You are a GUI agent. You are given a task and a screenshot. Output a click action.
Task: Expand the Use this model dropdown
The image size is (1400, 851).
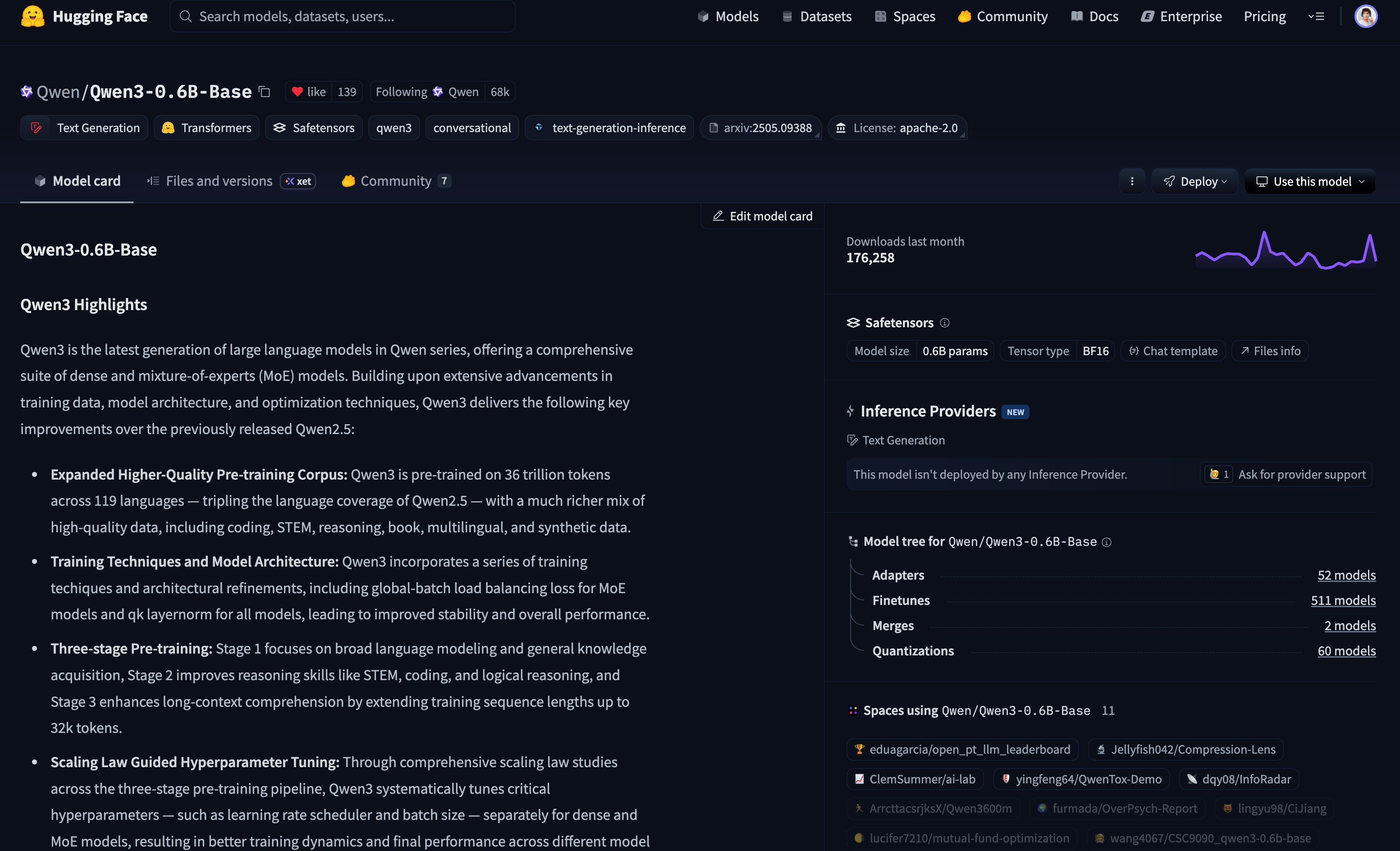pos(1310,181)
